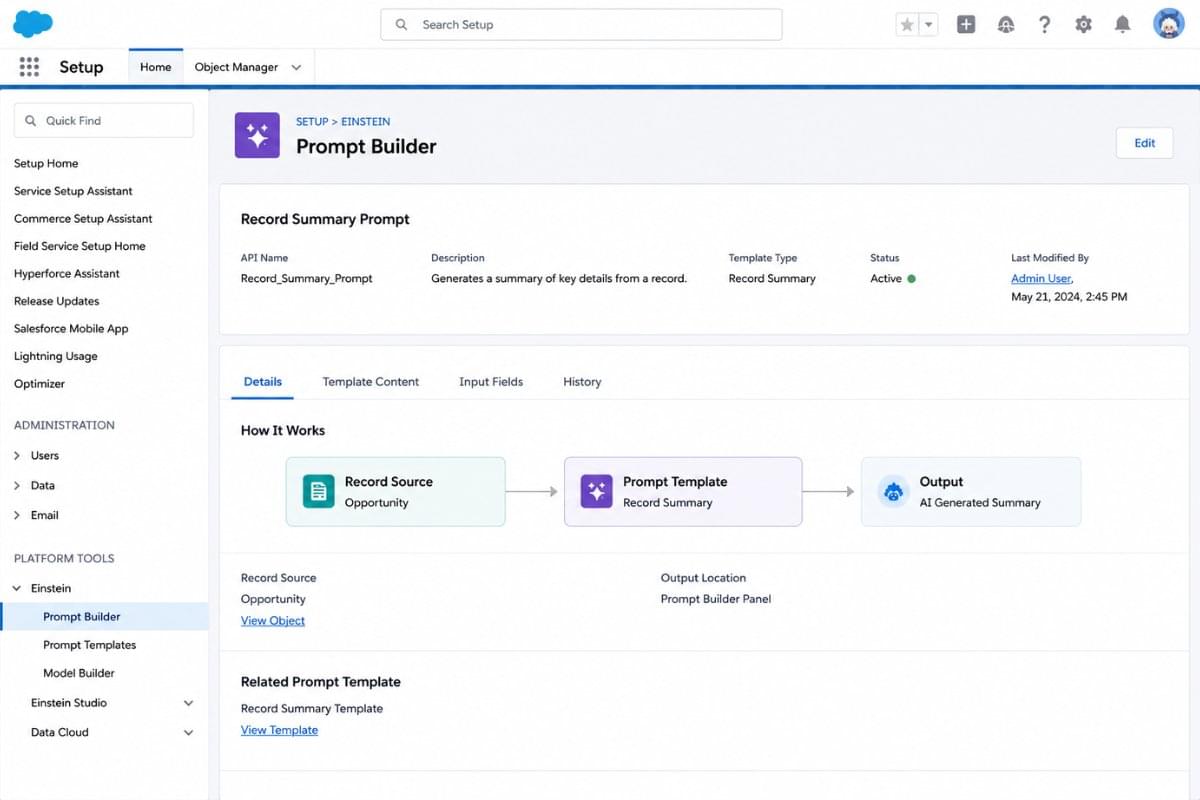
Task: Click the View Template link
Action: pyautogui.click(x=279, y=730)
